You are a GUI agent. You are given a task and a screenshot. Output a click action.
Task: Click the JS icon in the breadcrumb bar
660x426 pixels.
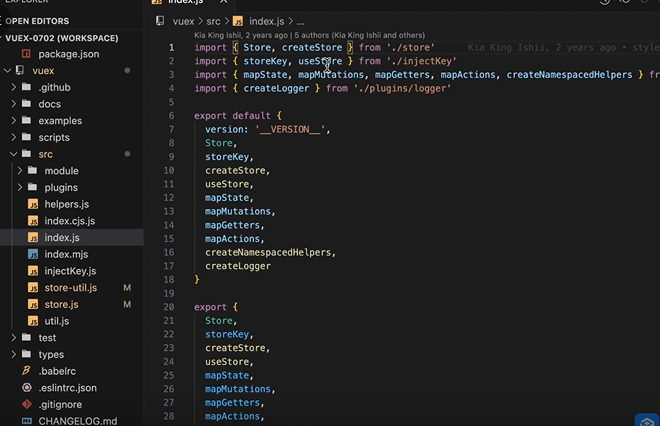tap(238, 21)
